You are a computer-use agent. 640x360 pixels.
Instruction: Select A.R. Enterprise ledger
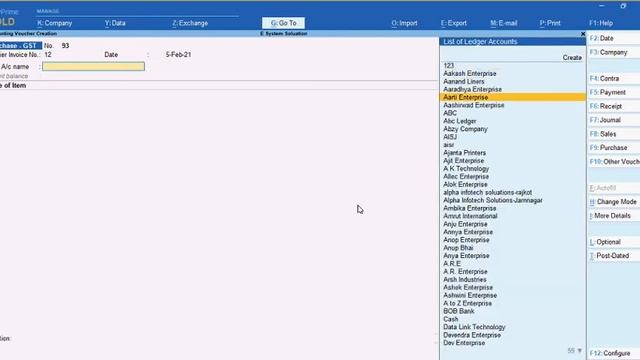(465, 272)
